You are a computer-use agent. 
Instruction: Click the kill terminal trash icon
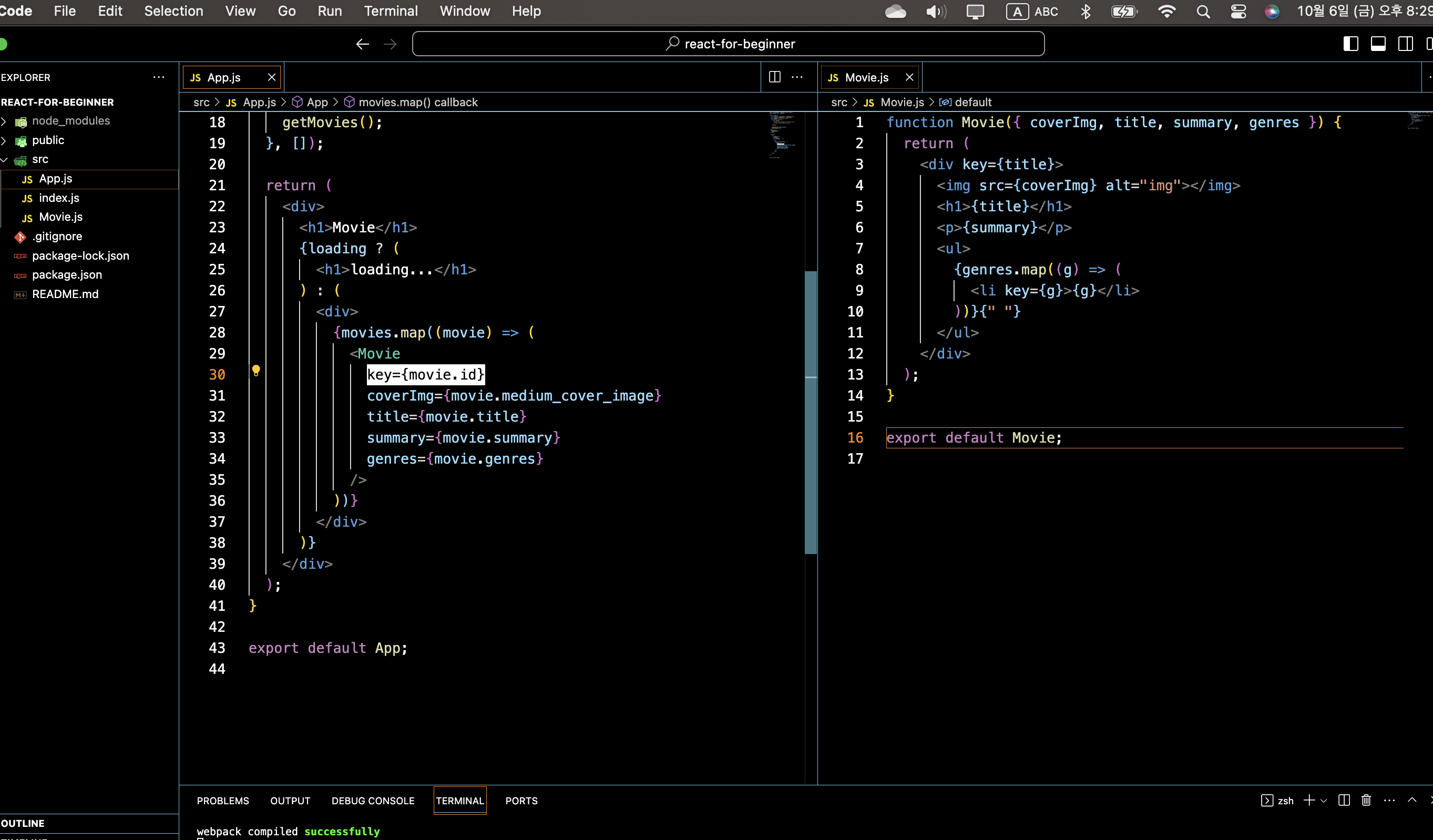(1366, 800)
